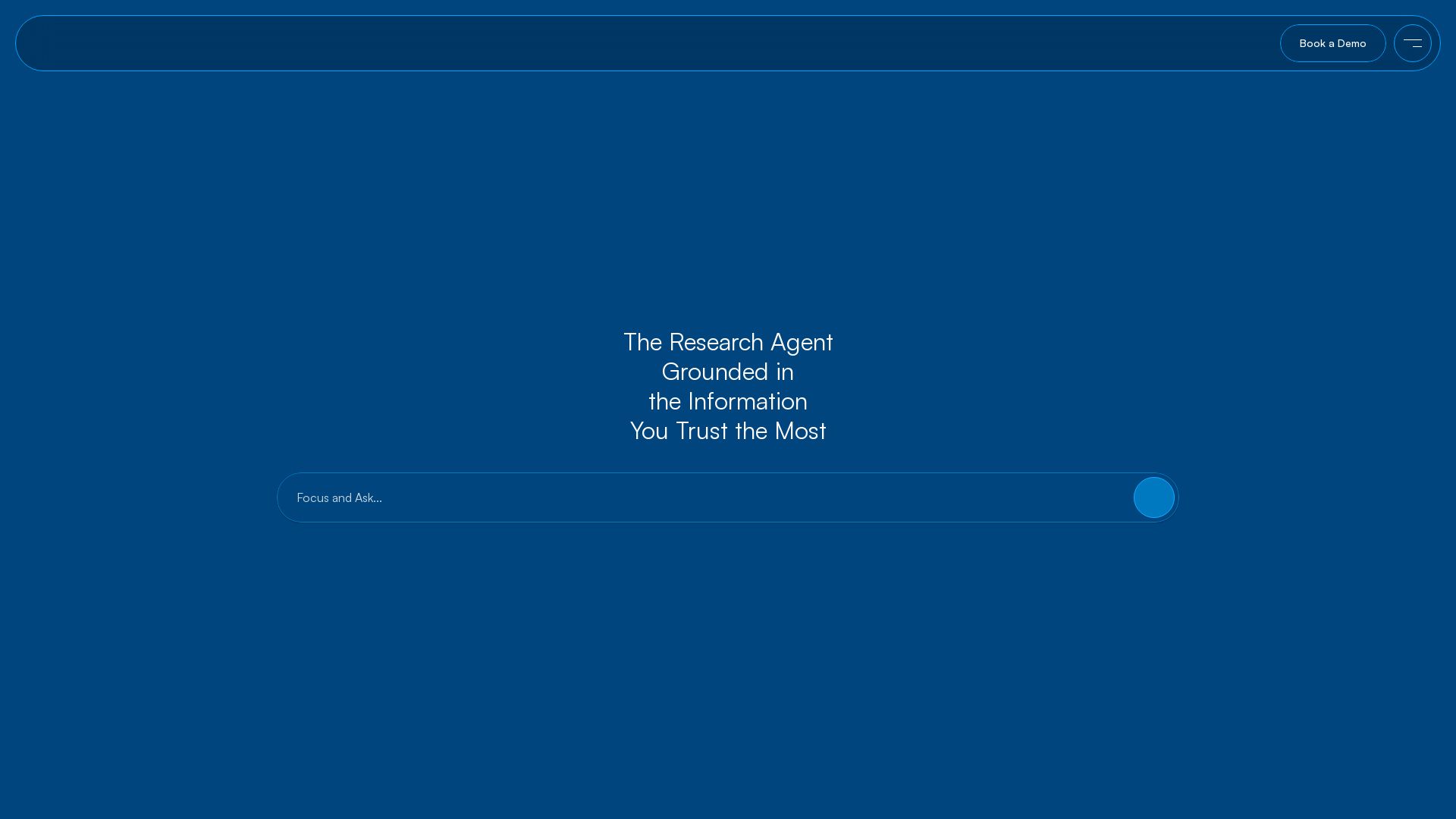Click the 'Grounded in' headline line
Screen dimensions: 1456x819
click(727, 372)
